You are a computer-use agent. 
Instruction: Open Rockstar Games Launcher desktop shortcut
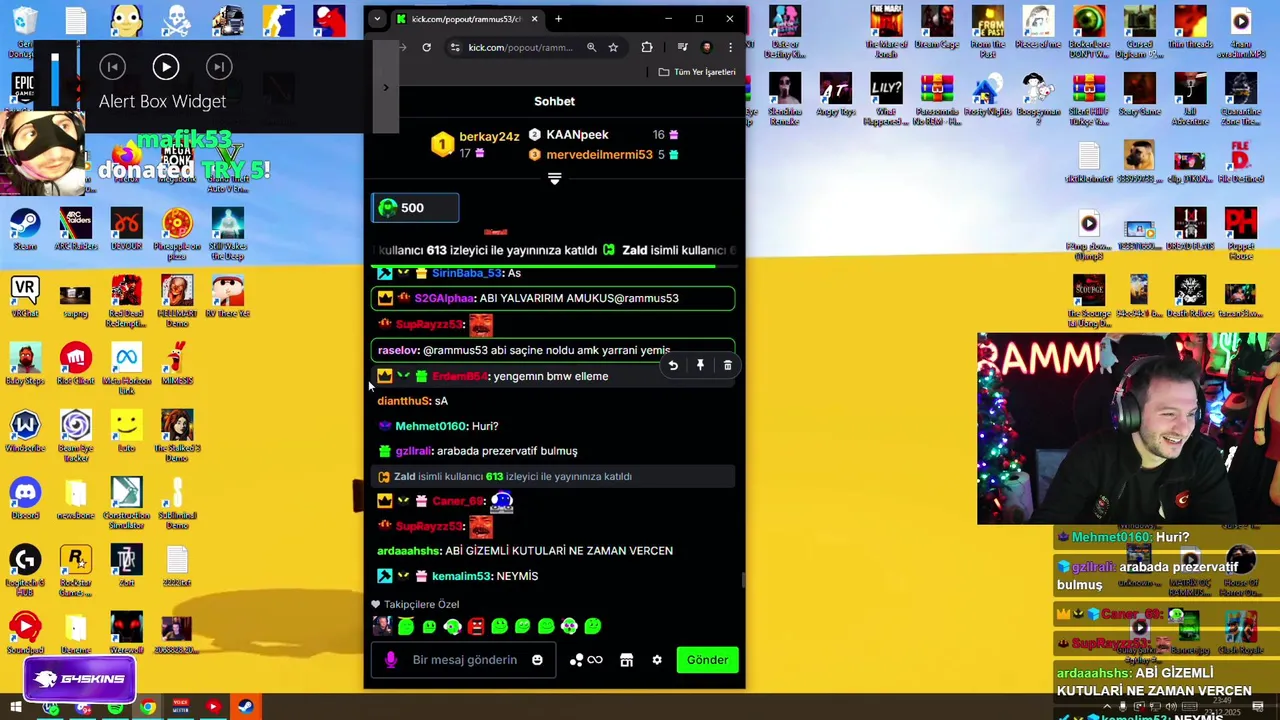[x=76, y=570]
